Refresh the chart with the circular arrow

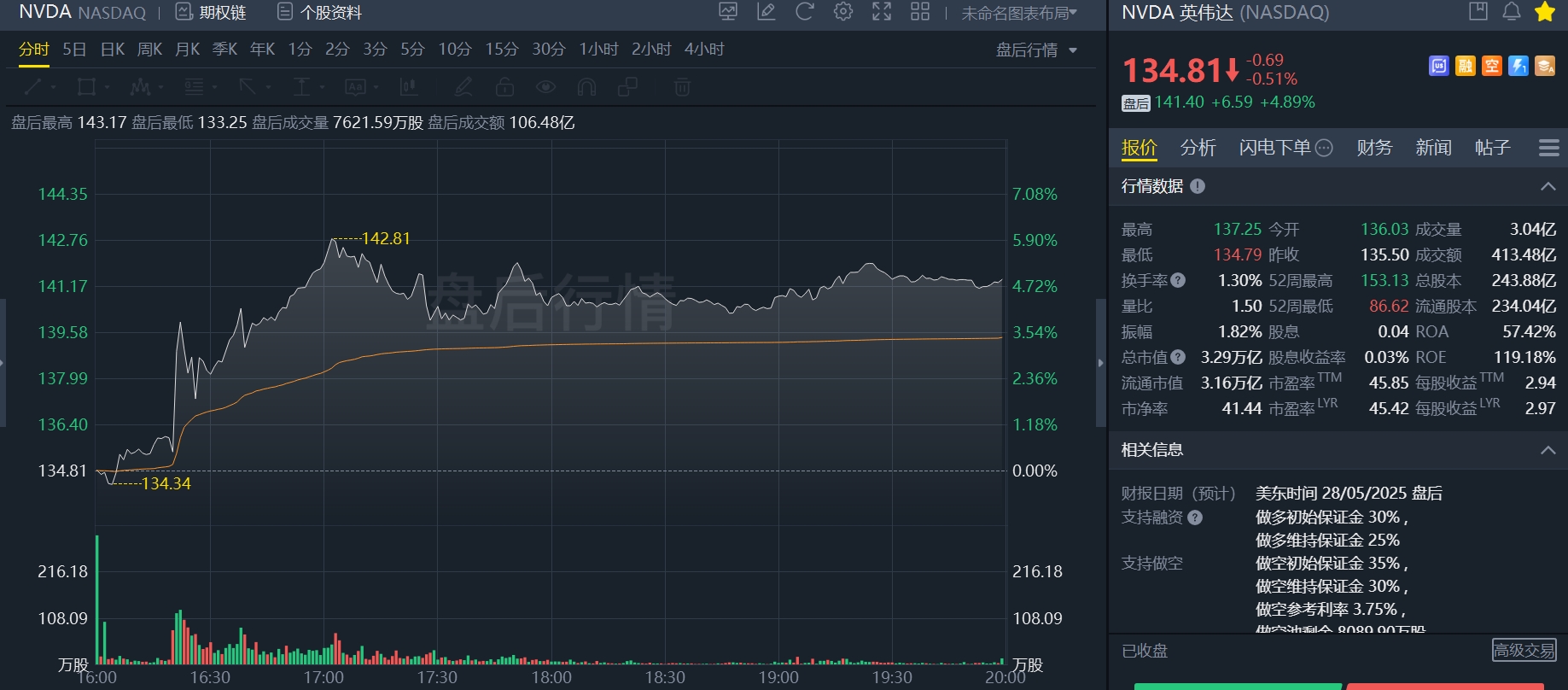tap(805, 12)
